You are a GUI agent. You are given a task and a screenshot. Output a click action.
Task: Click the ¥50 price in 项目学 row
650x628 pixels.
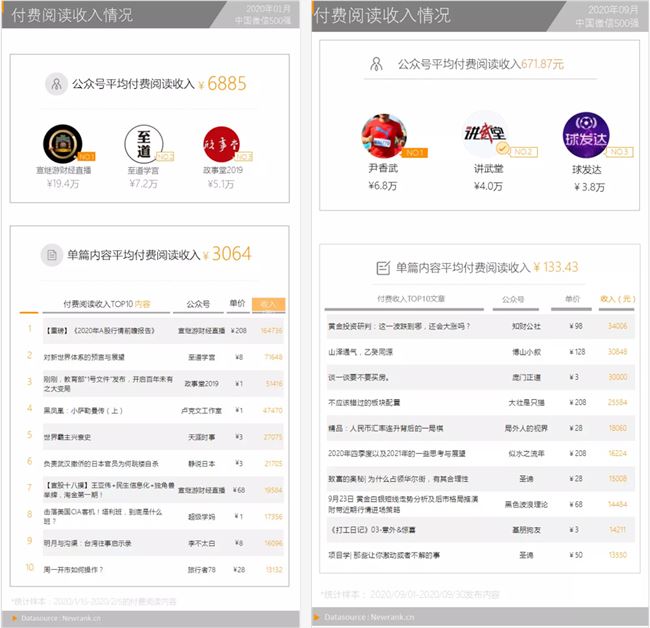(576, 555)
